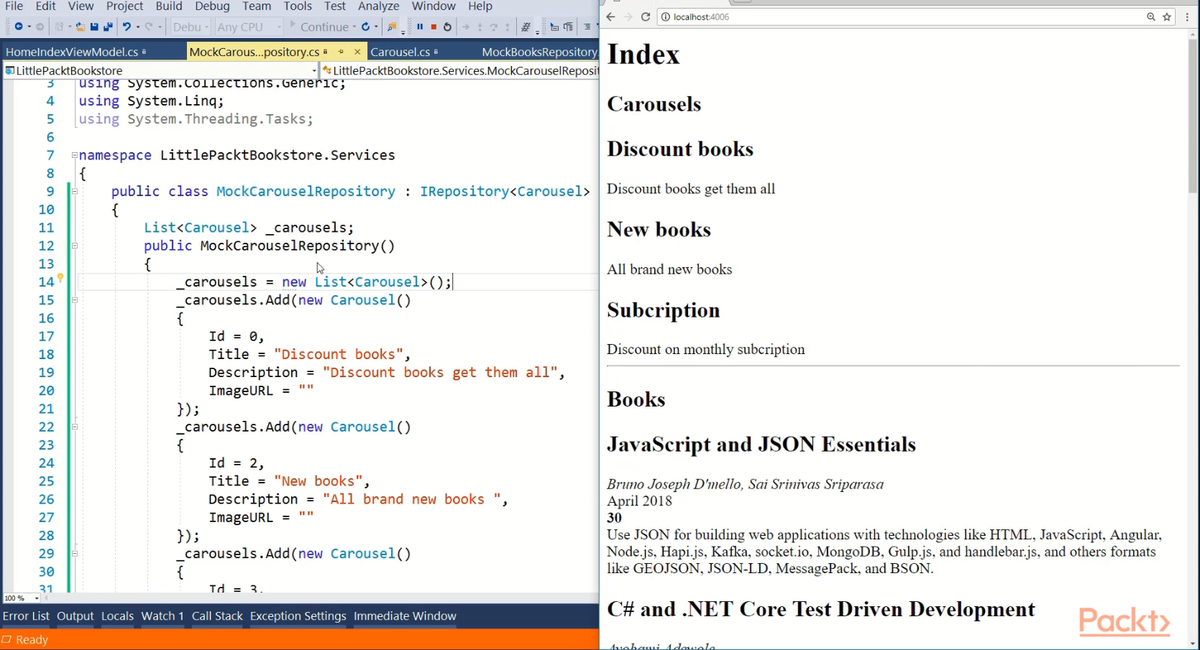Image resolution: width=1200 pixels, height=650 pixels.
Task: Open the Any CPU platform dropdown
Action: pos(248,27)
